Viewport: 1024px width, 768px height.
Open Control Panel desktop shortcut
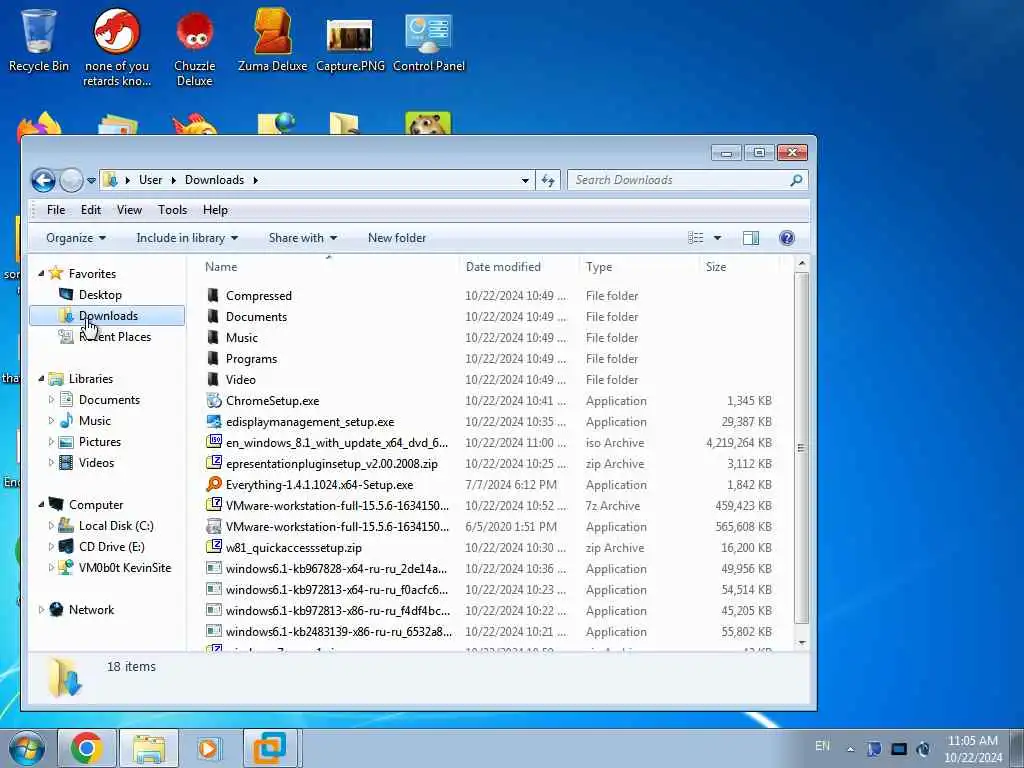(428, 42)
